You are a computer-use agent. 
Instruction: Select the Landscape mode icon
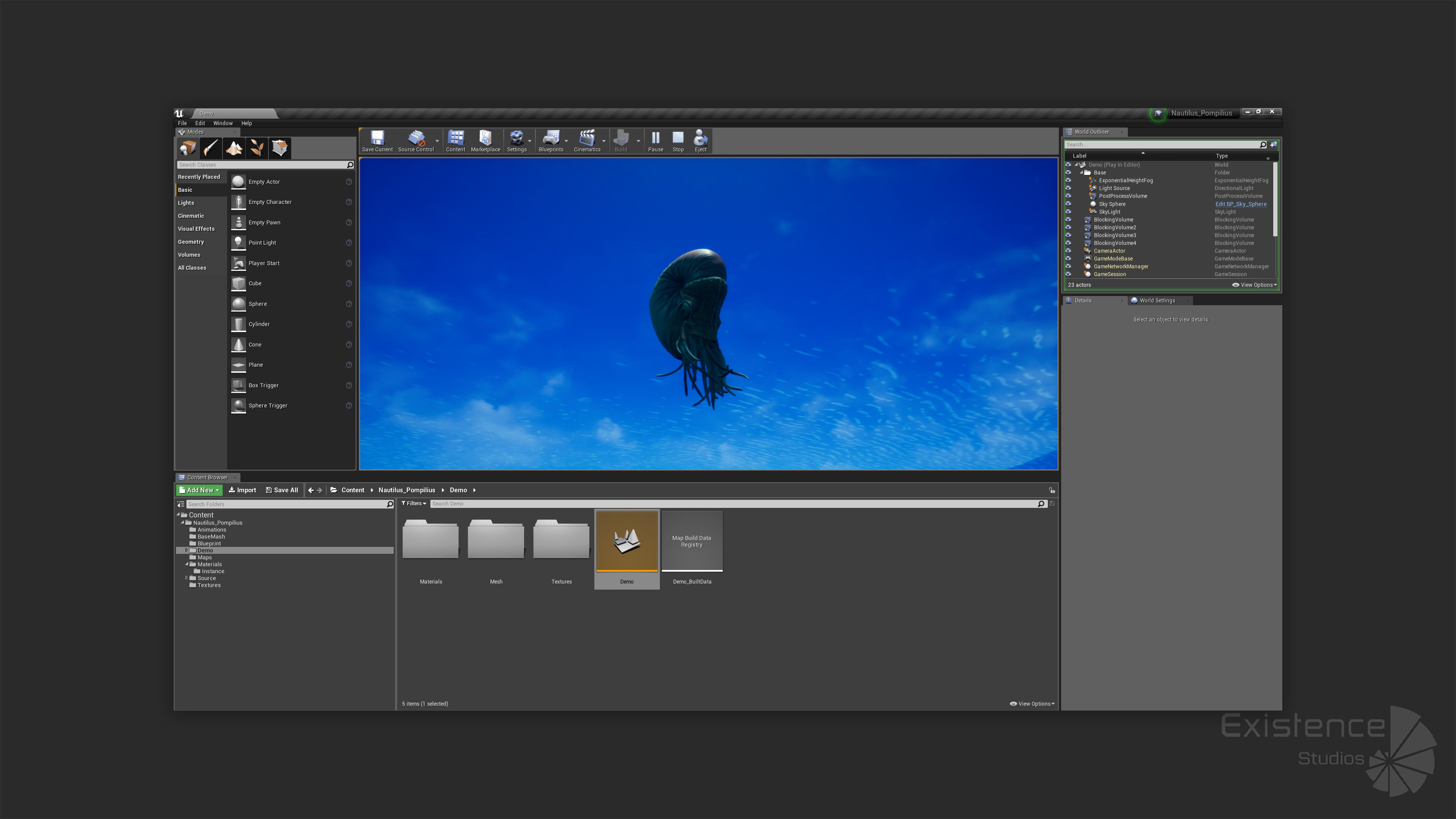[234, 148]
